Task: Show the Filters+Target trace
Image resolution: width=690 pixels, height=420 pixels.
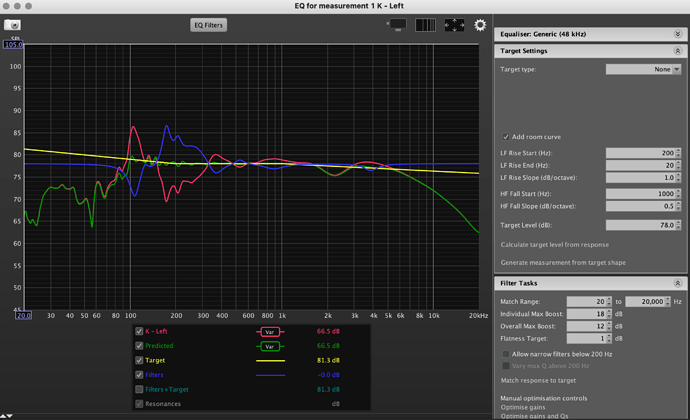Action: (x=139, y=389)
